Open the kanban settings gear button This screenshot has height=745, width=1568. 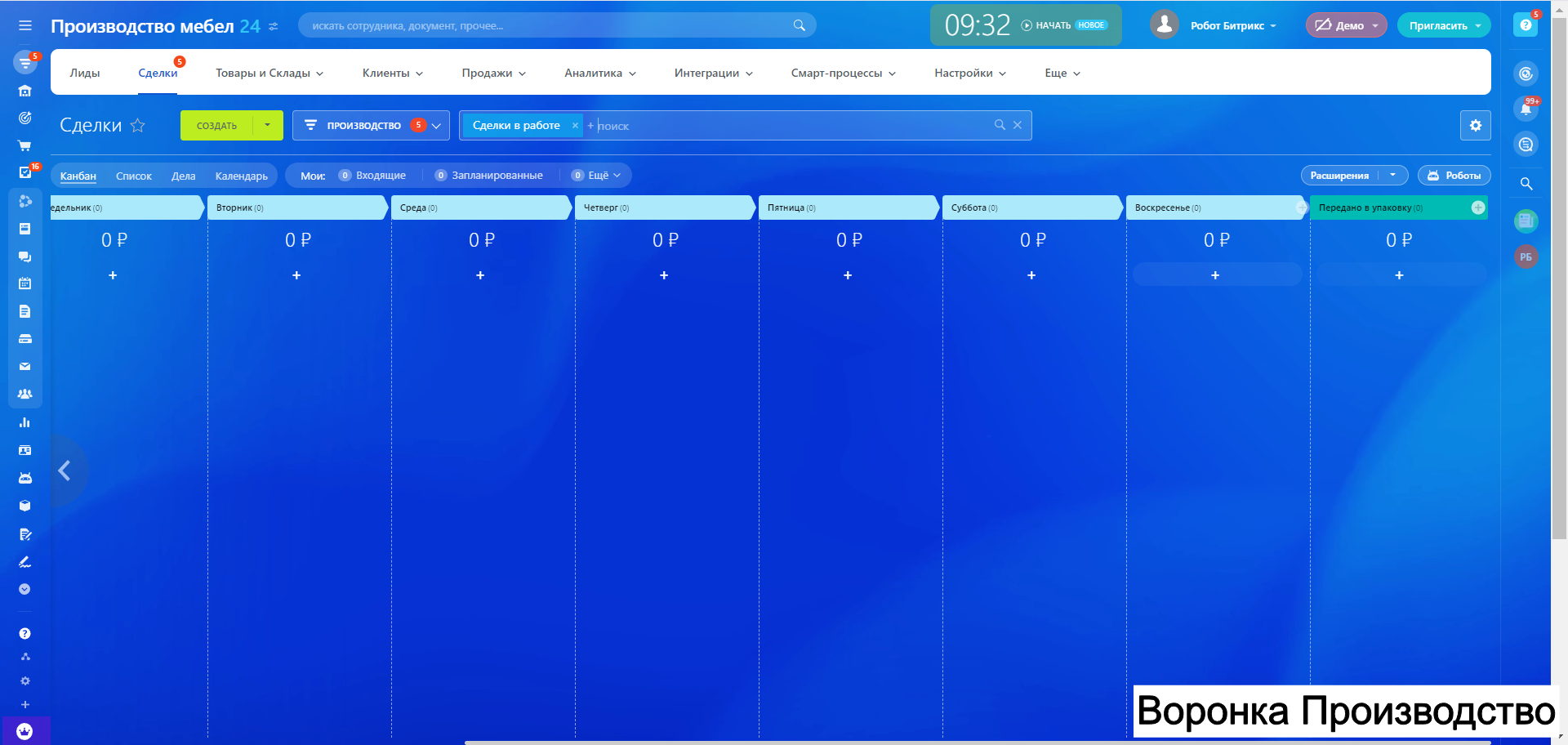click(1476, 125)
